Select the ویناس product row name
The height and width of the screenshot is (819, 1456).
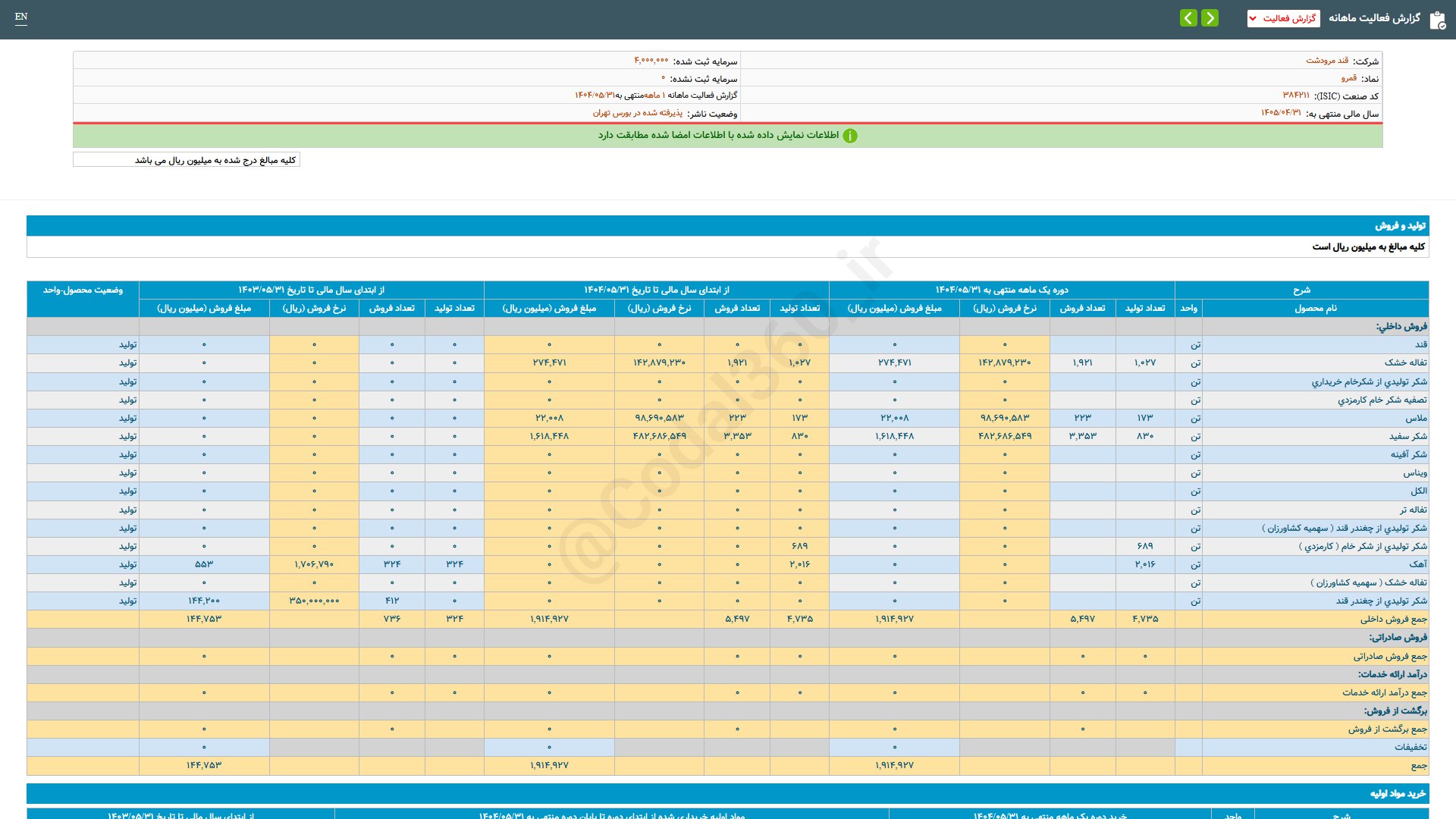(x=1415, y=473)
